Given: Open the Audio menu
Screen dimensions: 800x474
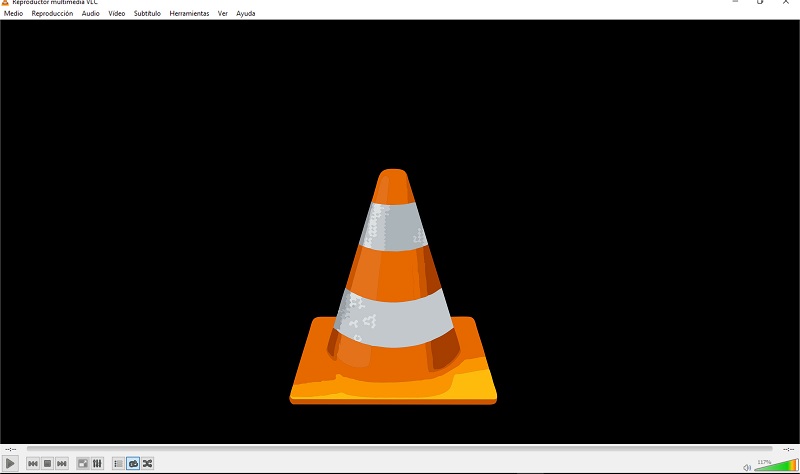Looking at the screenshot, I should coord(90,13).
